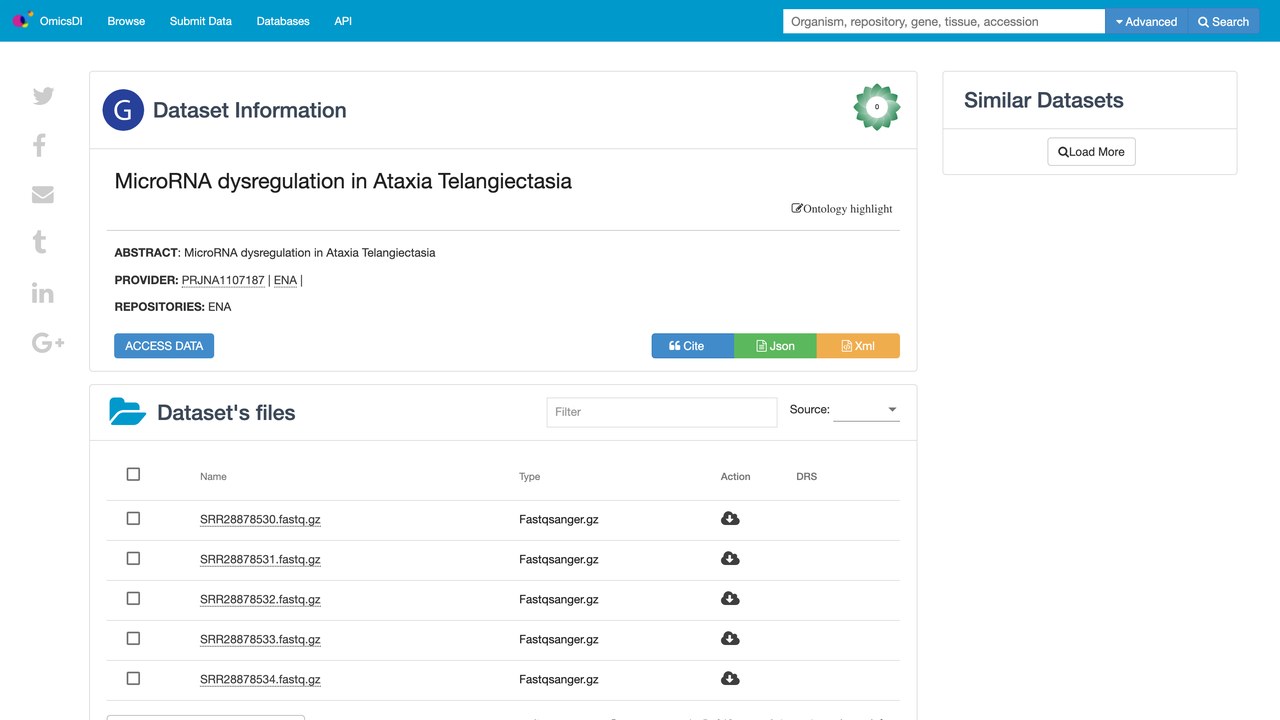This screenshot has height=720, width=1280.
Task: Open the PRJNA1107187 provider link
Action: coord(223,280)
